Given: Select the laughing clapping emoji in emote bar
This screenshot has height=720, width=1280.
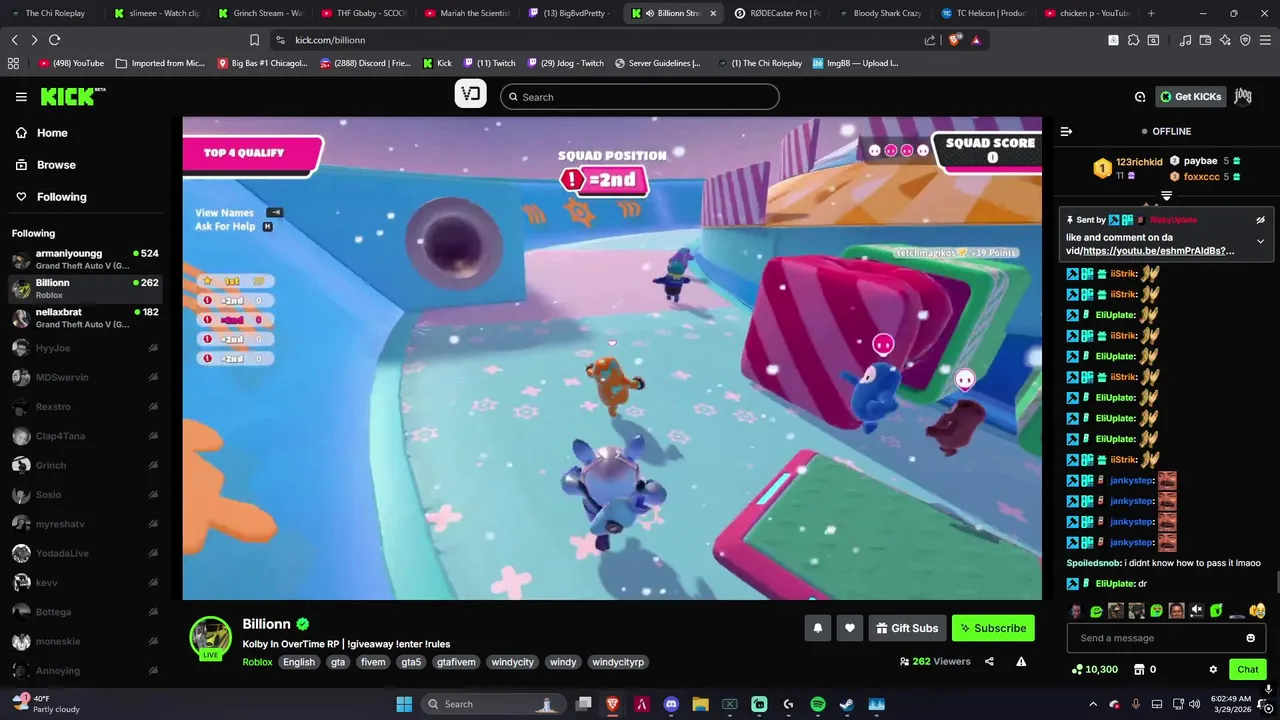Looking at the screenshot, I should (x=1257, y=610).
